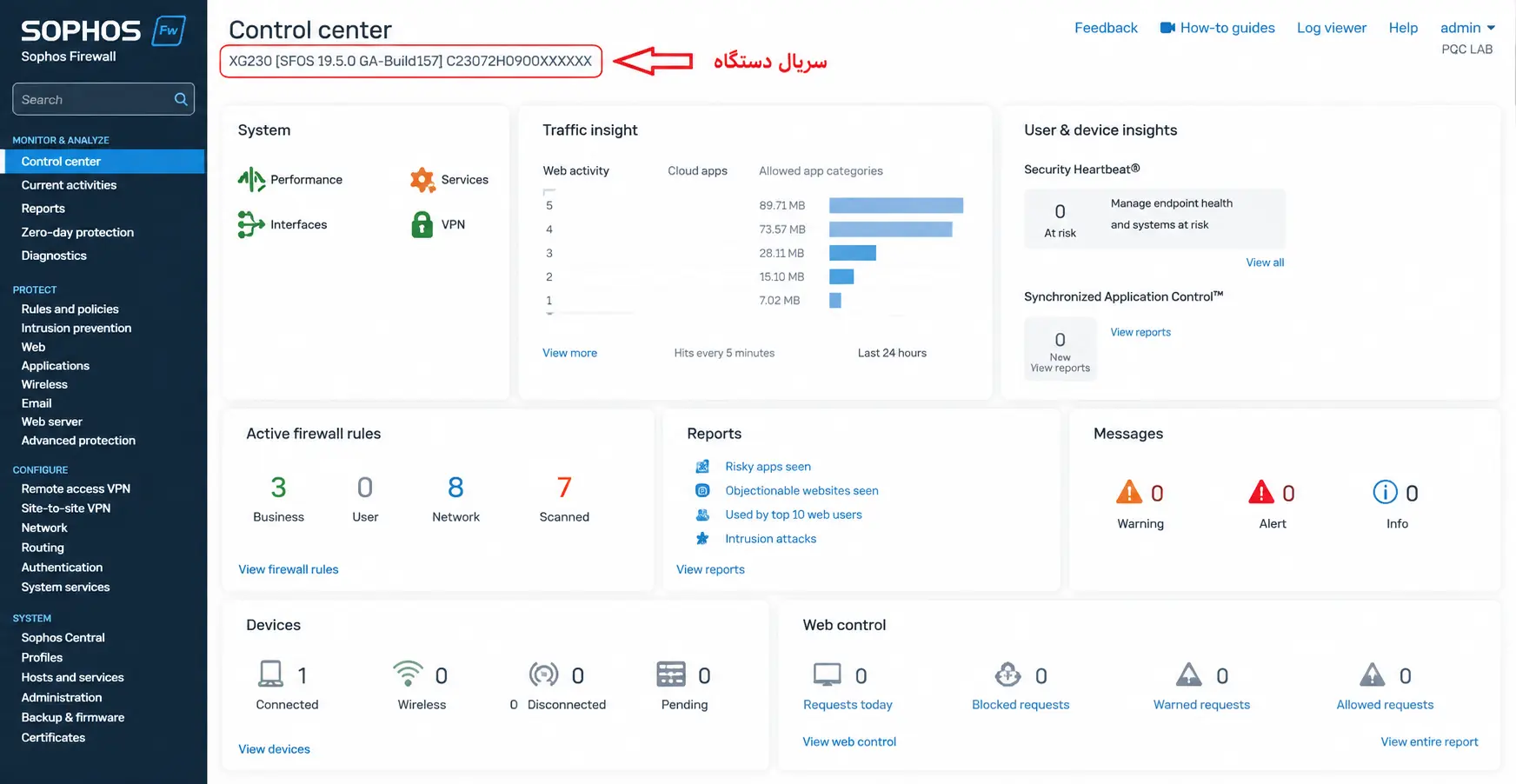Click the Requests today monitor icon
Image resolution: width=1516 pixels, height=784 pixels.
(x=828, y=674)
